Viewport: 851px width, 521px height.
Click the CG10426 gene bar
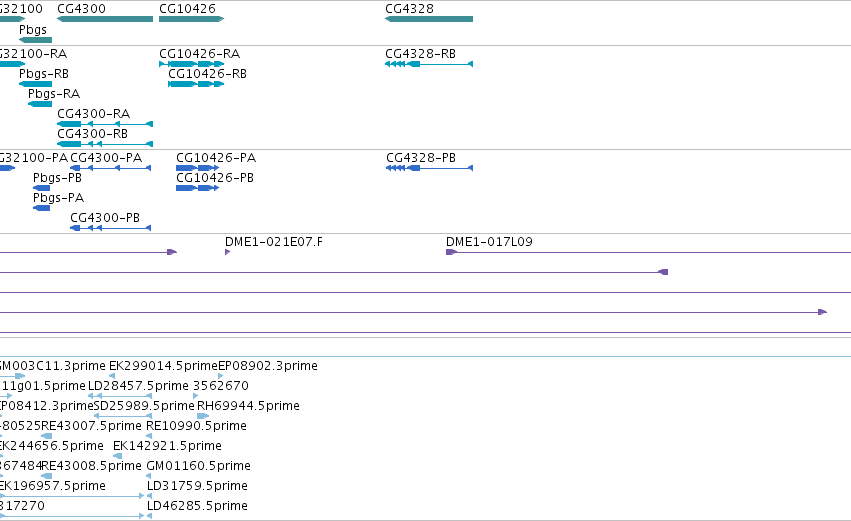191,19
